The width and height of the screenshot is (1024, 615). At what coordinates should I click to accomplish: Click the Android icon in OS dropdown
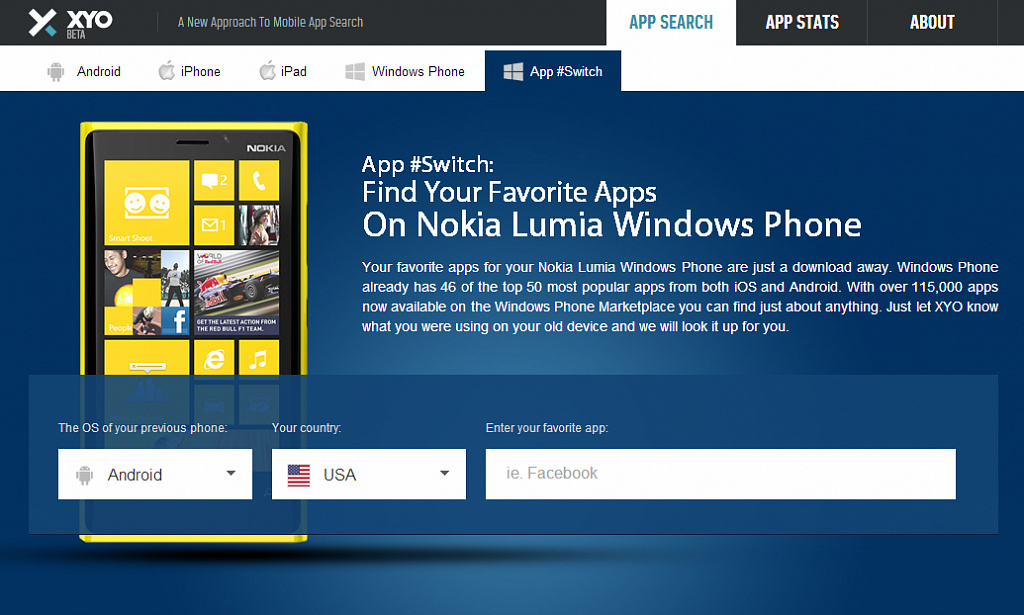[x=84, y=475]
